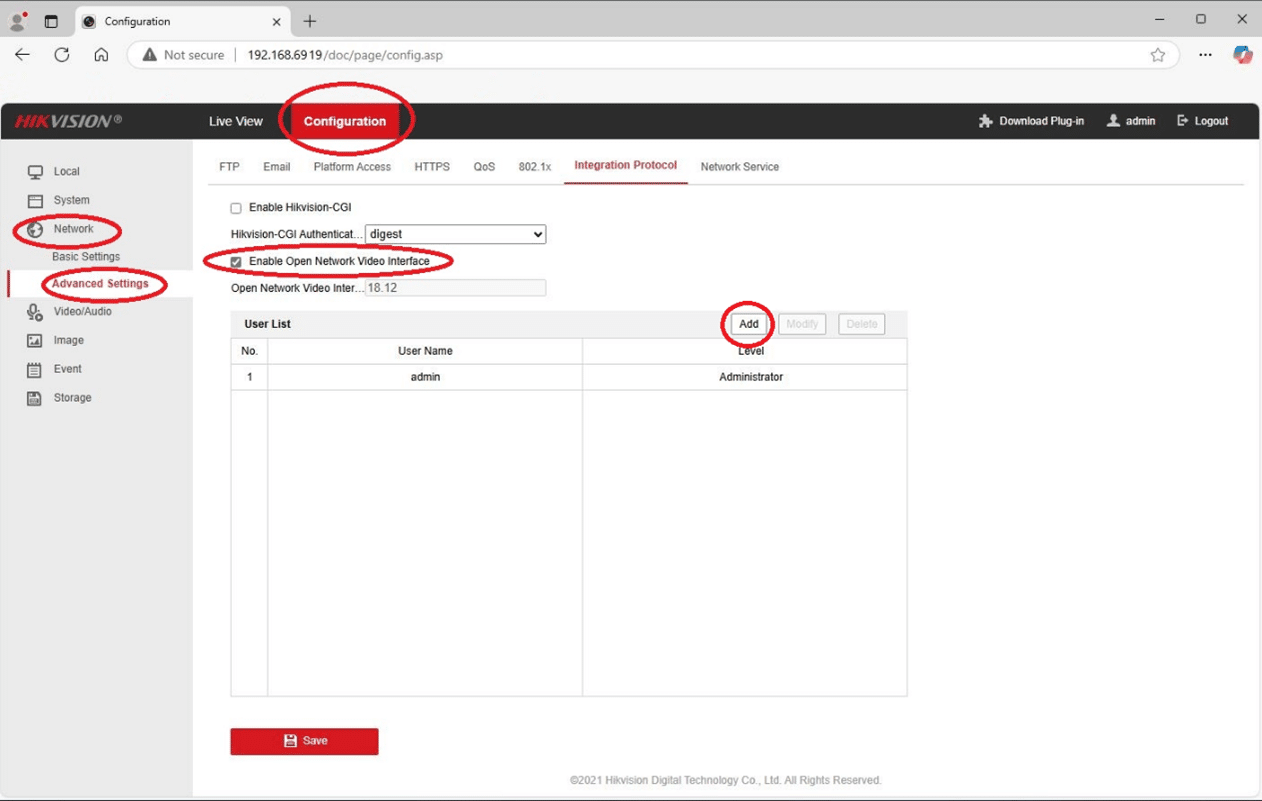Click the Not secure warning icon
This screenshot has width=1262, height=801.
pos(150,55)
